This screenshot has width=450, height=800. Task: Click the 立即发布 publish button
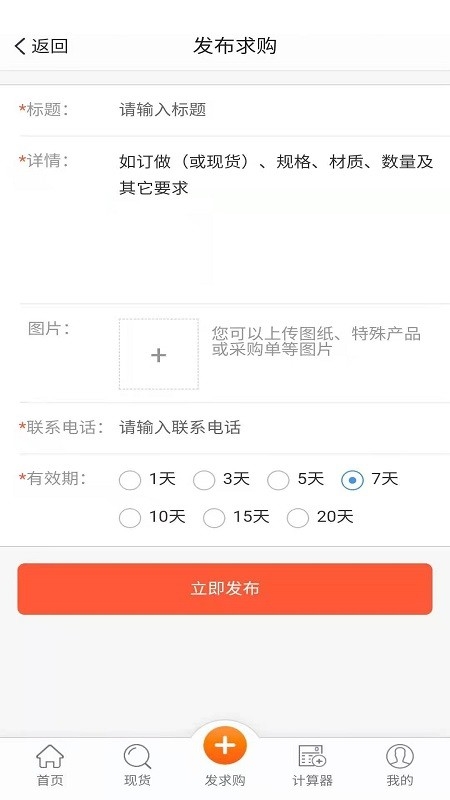225,589
